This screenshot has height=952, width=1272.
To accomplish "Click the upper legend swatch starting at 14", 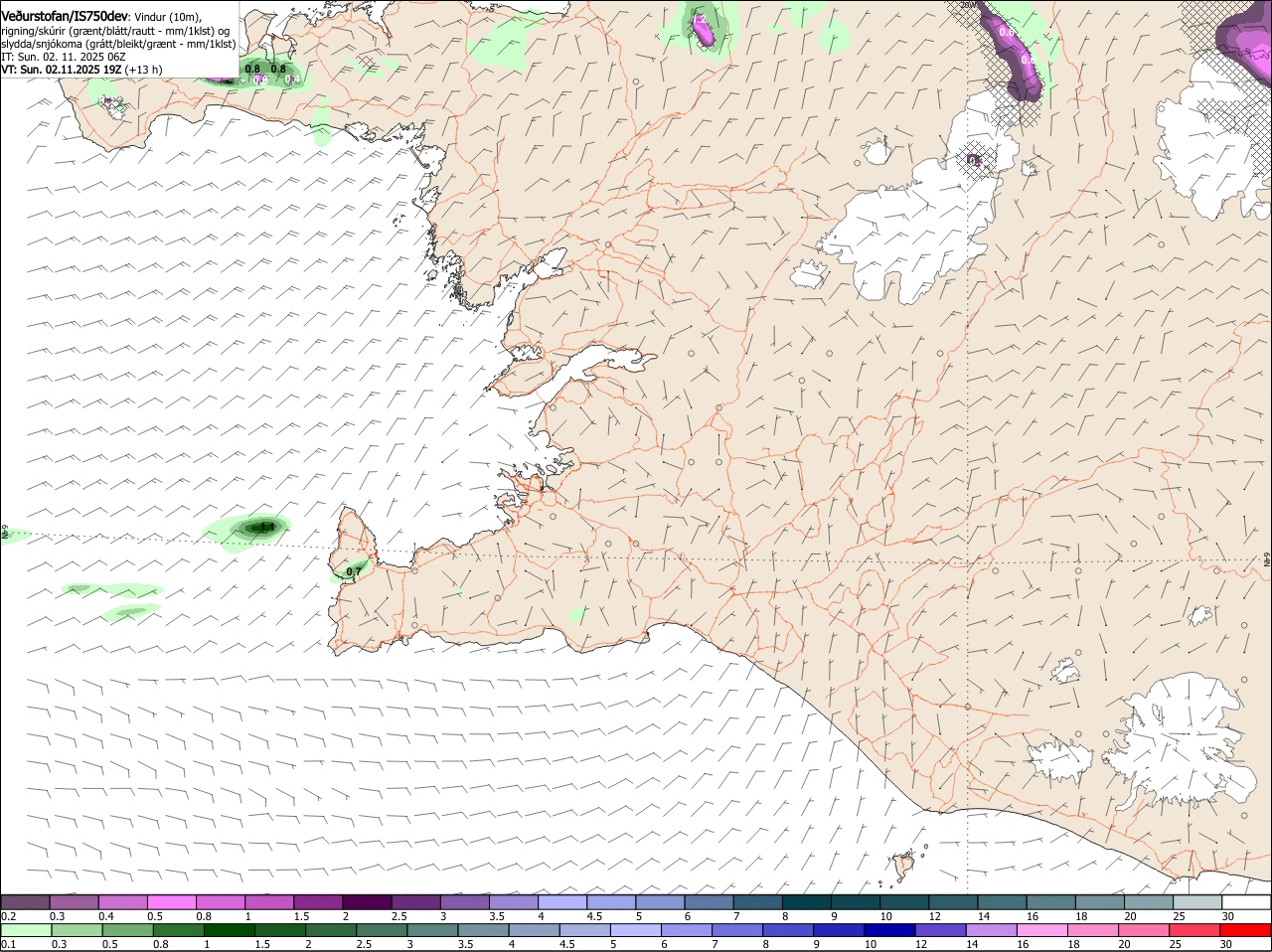I will 1003,902.
